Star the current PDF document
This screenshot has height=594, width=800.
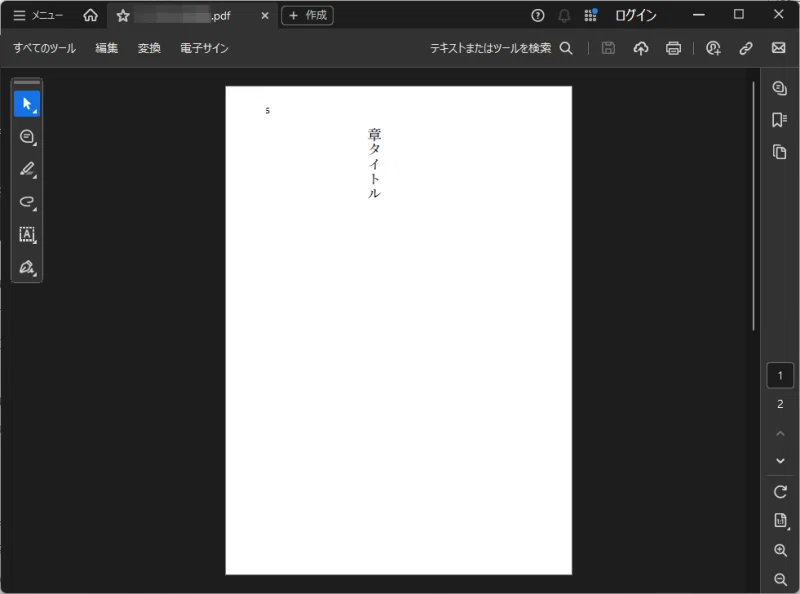point(123,16)
